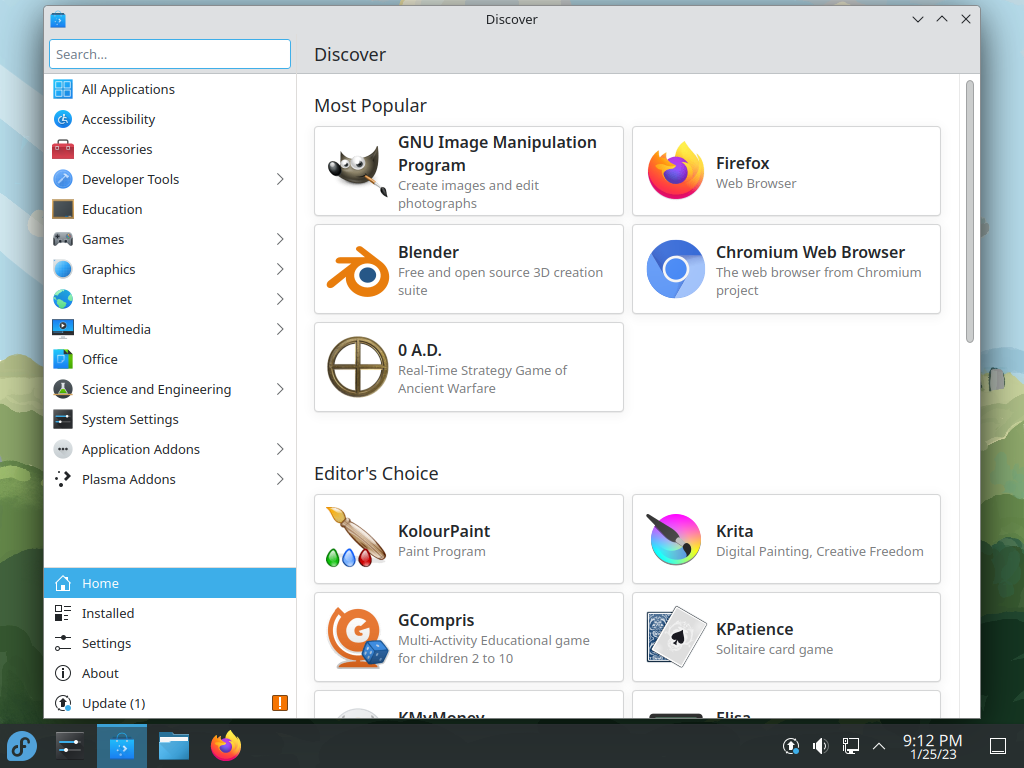The width and height of the screenshot is (1024, 768).
Task: Click the 0 A.D. game icon
Action: tap(358, 367)
